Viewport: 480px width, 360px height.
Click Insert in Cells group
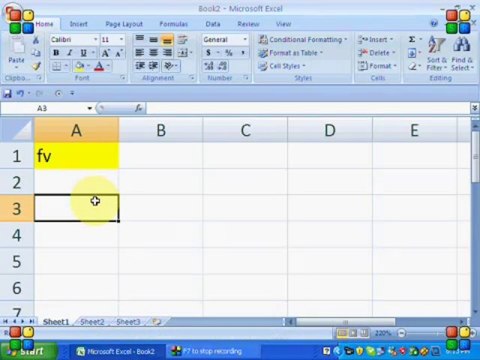(x=376, y=40)
